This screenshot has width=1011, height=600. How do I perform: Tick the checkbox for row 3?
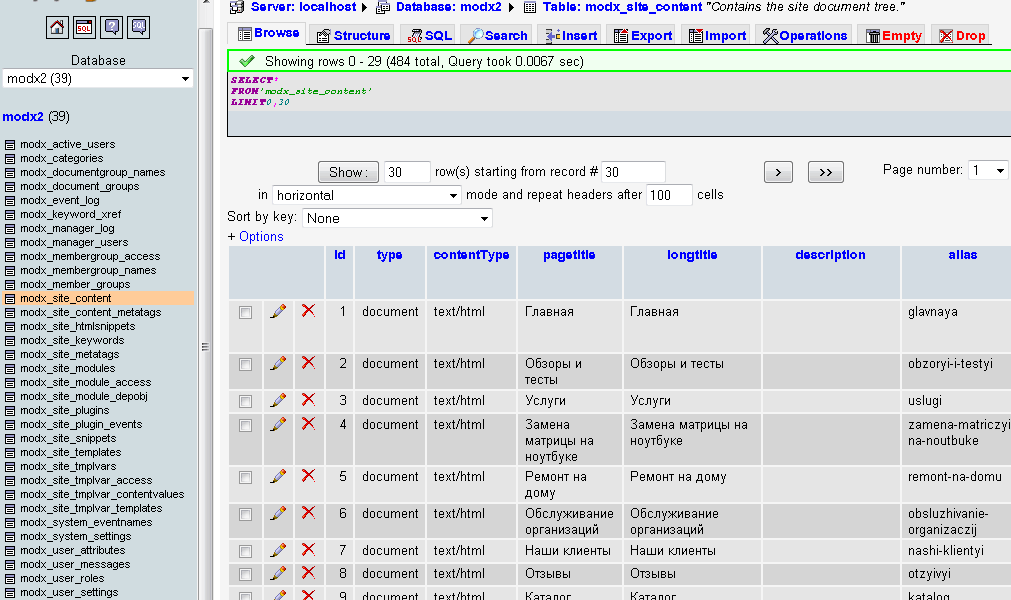[x=245, y=402]
